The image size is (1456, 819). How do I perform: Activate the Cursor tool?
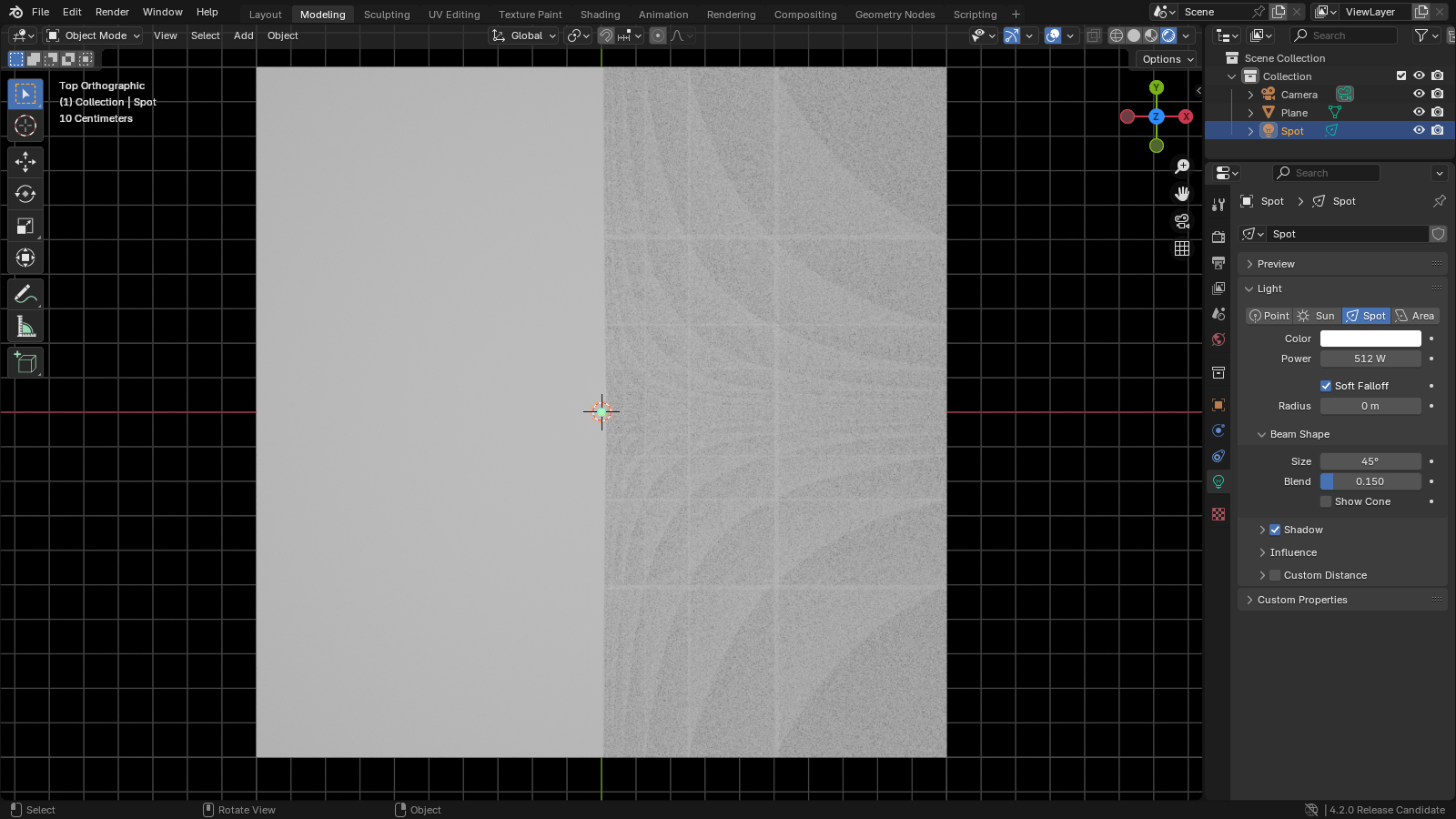coord(25,126)
